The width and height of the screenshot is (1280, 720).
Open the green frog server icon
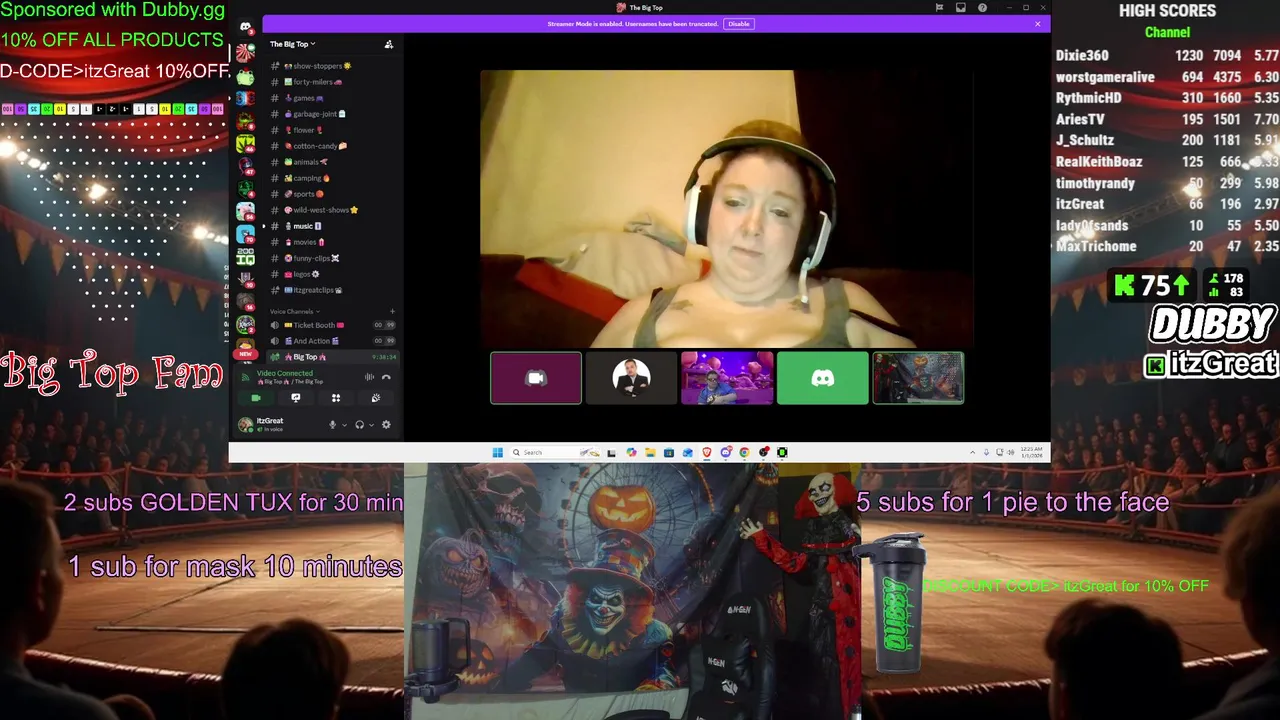pos(245,77)
